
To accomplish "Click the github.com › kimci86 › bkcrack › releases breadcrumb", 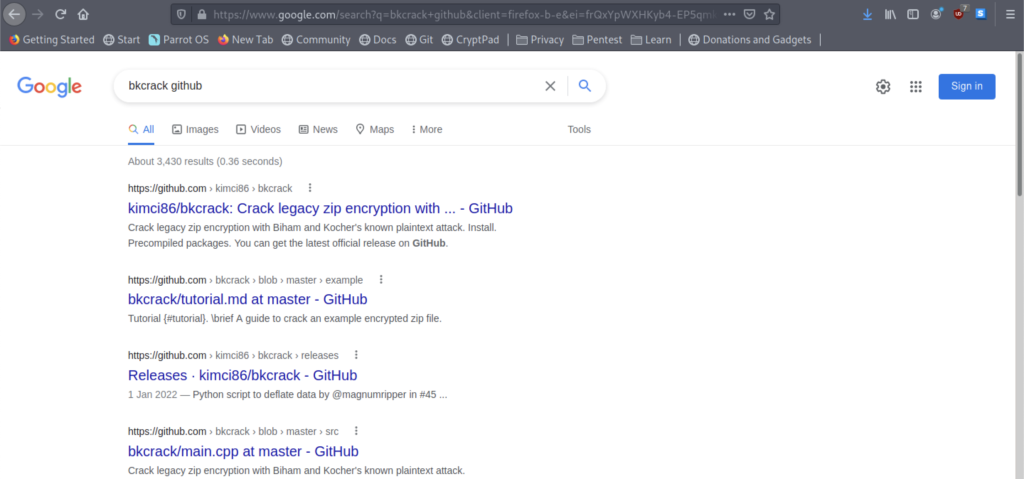I will click(233, 355).
